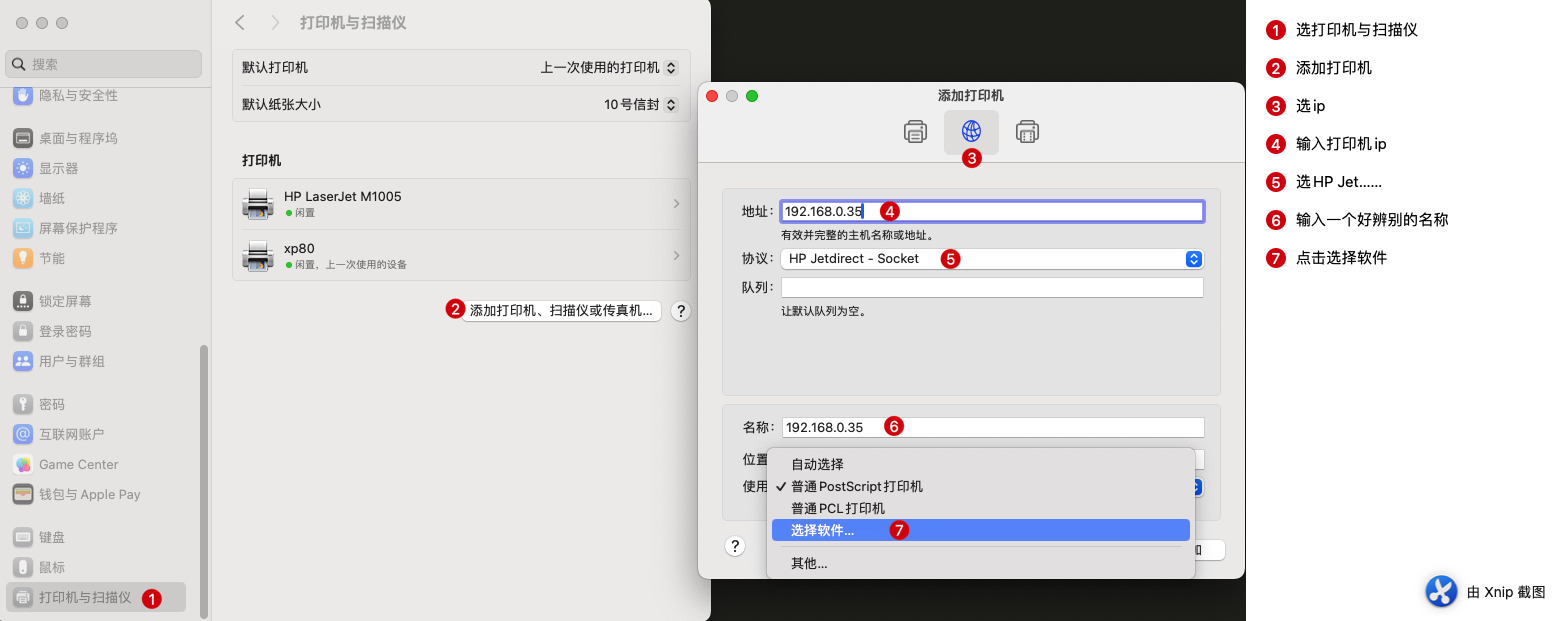Pick 自动选择 in the popup menu

click(818, 465)
